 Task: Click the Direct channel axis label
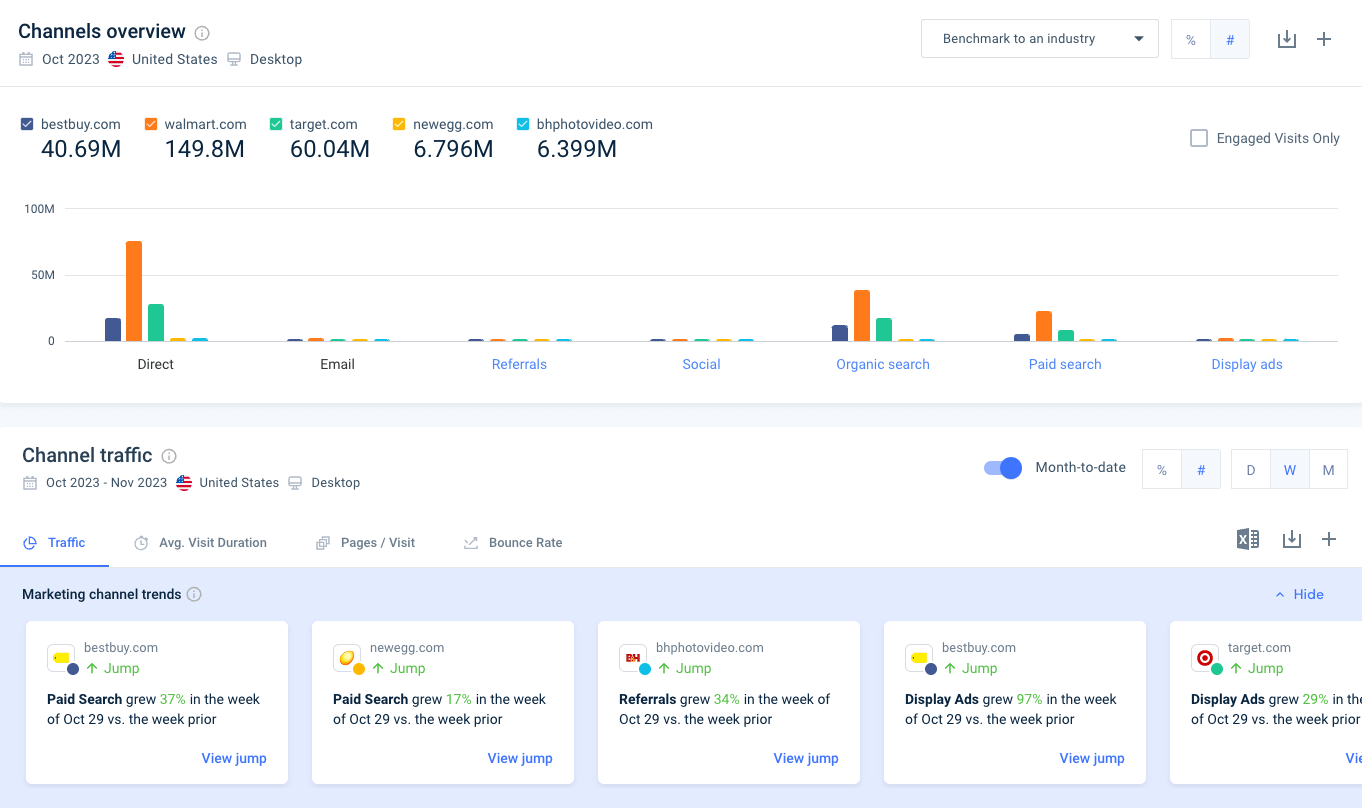coord(155,364)
